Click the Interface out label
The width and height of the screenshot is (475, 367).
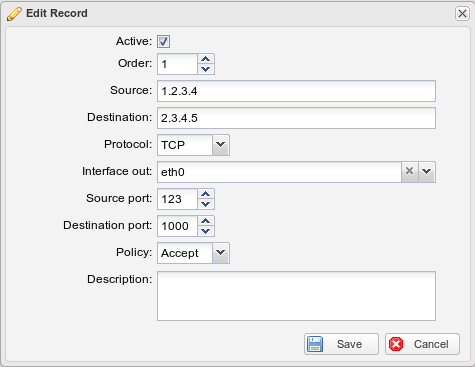[117, 171]
